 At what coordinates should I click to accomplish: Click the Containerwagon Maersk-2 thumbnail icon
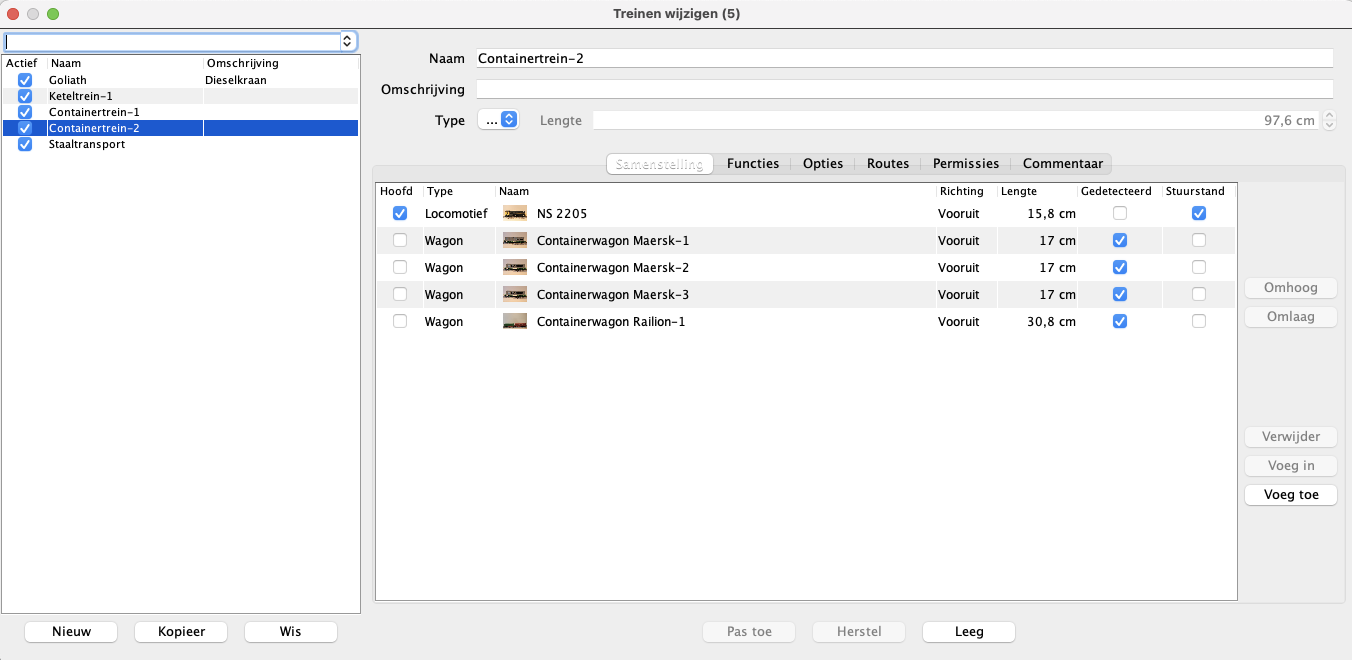click(515, 267)
